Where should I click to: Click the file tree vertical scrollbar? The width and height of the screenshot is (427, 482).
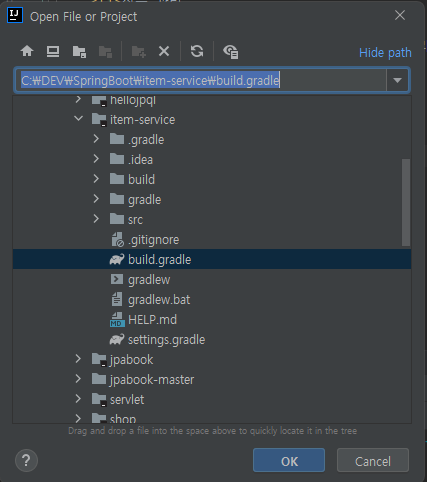click(406, 202)
